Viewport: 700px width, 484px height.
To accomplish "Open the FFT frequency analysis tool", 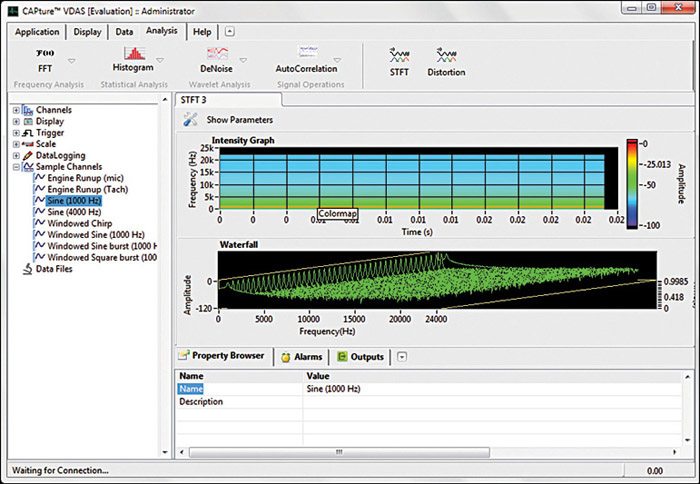I will point(45,58).
